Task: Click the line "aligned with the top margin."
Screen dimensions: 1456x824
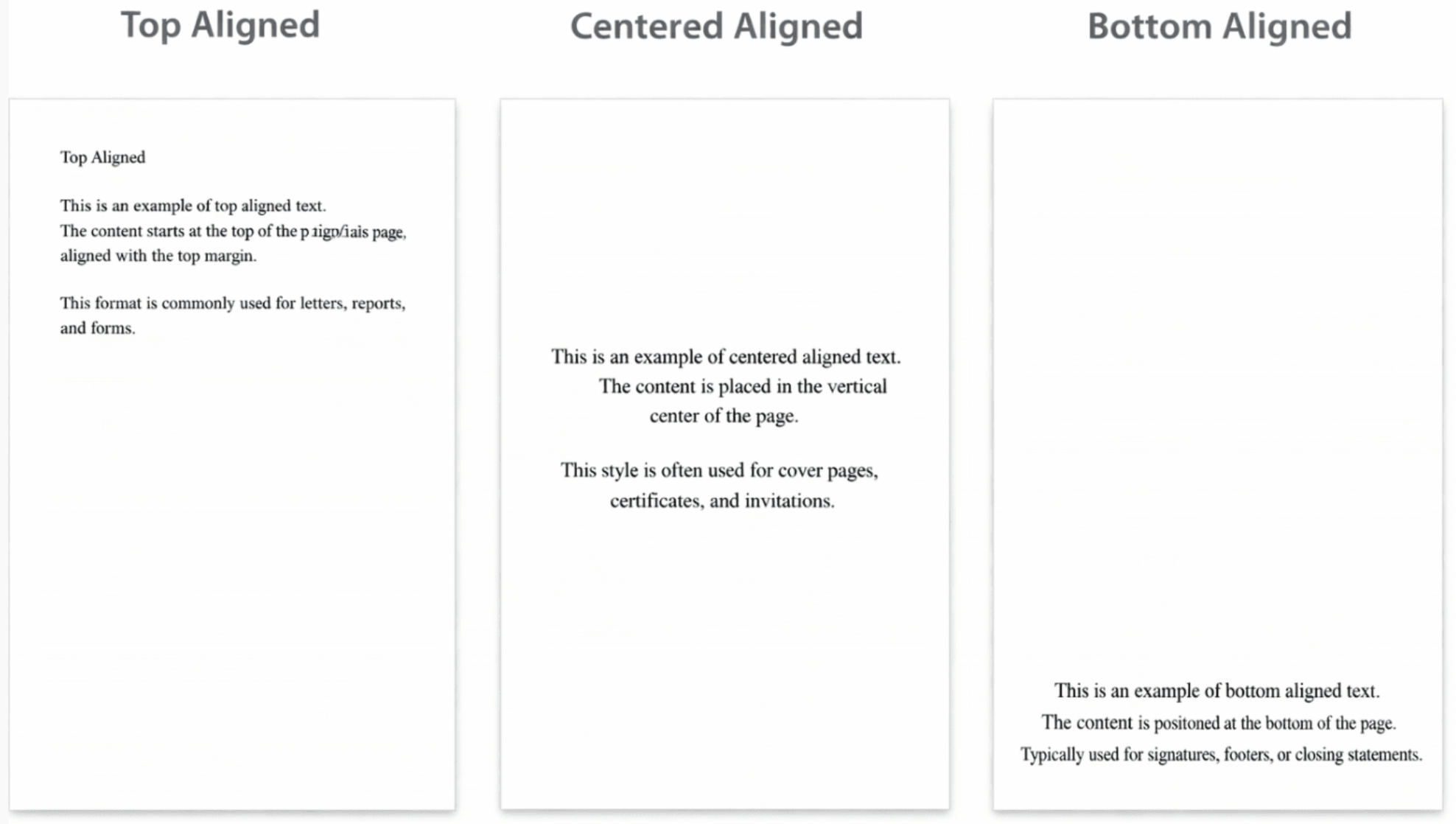Action: tap(158, 256)
